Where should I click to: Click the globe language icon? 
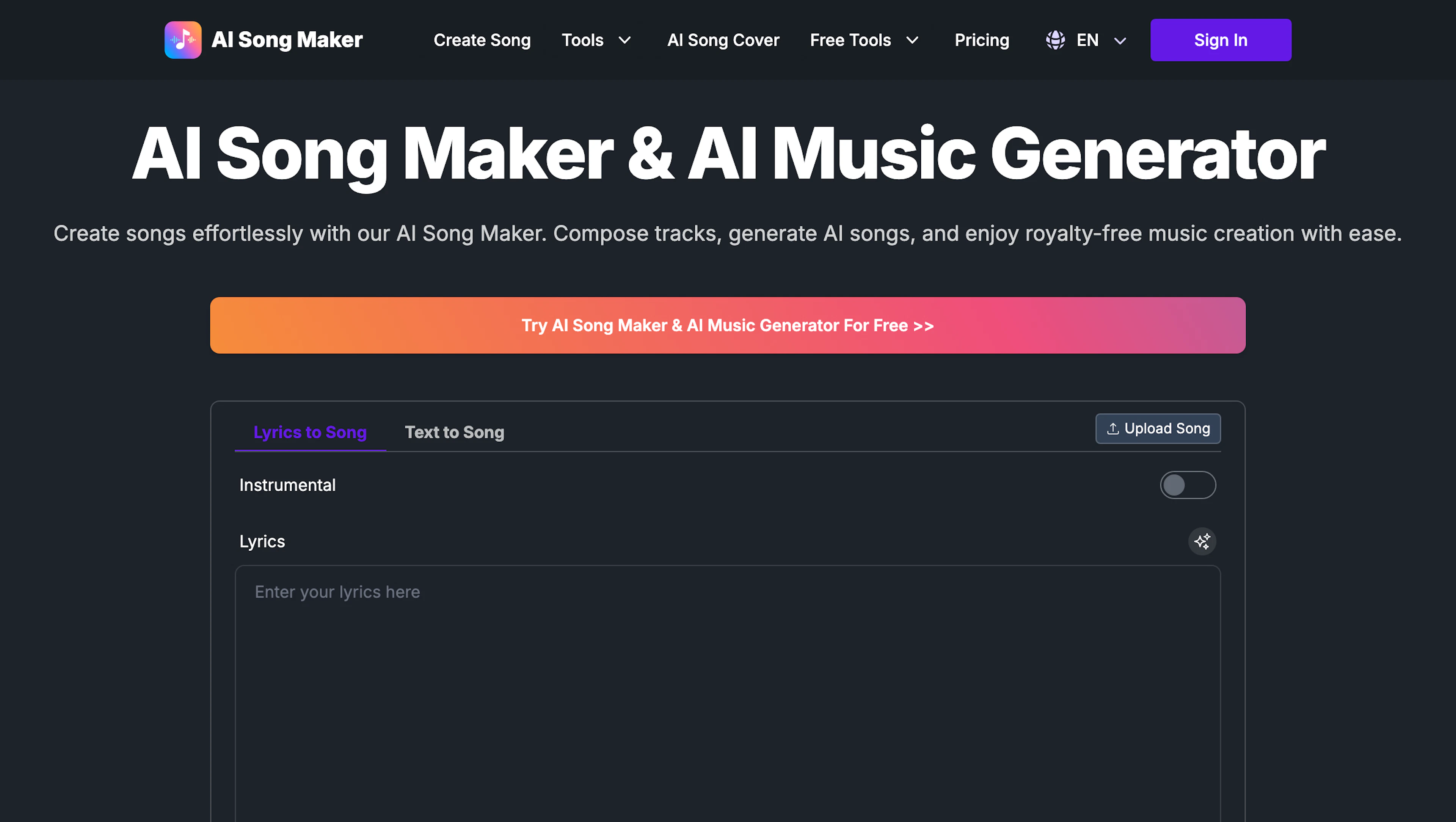(x=1055, y=39)
